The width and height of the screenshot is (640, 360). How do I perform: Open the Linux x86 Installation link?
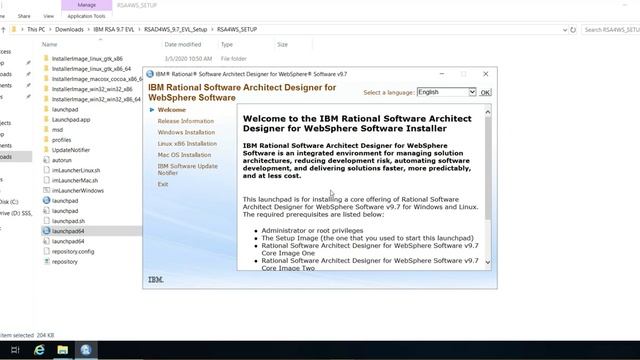tap(187, 144)
